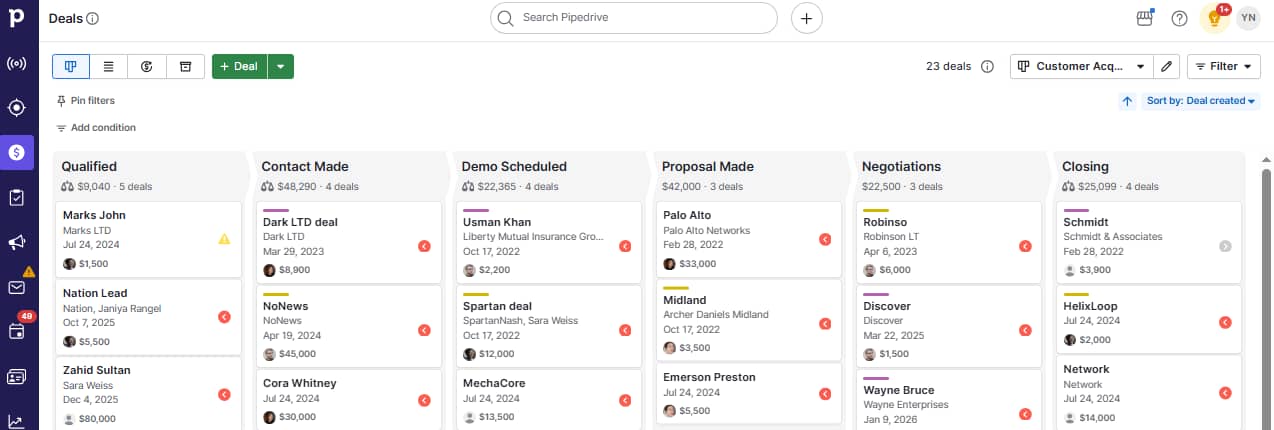Click red activity icon on HelixLoop deal
The image size is (1274, 430).
[1225, 322]
